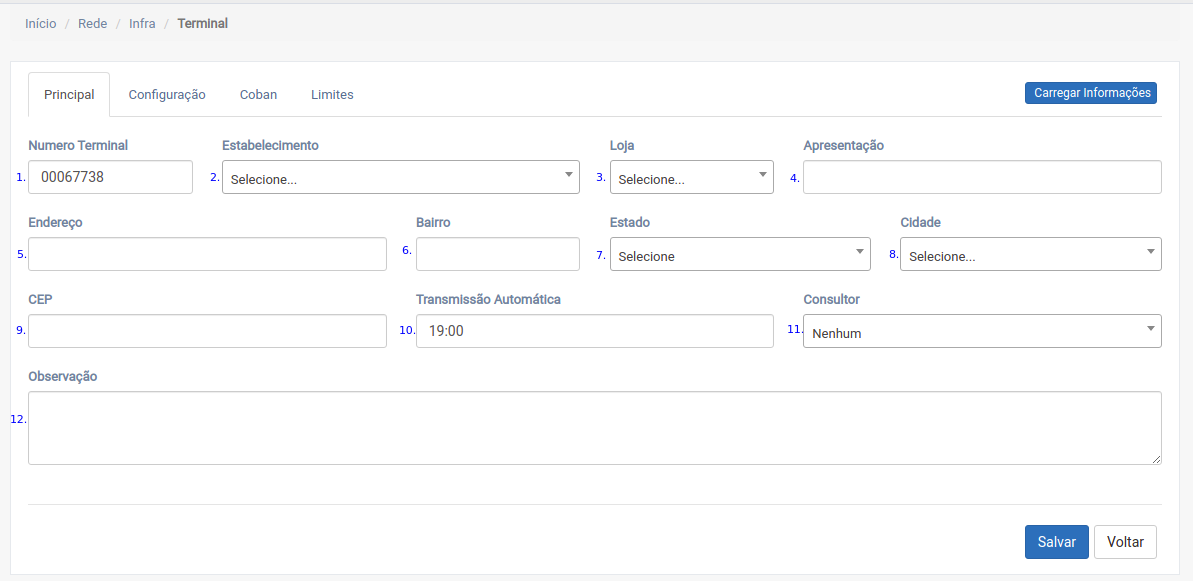Open the Estado select list
The height and width of the screenshot is (581, 1193).
(x=739, y=255)
